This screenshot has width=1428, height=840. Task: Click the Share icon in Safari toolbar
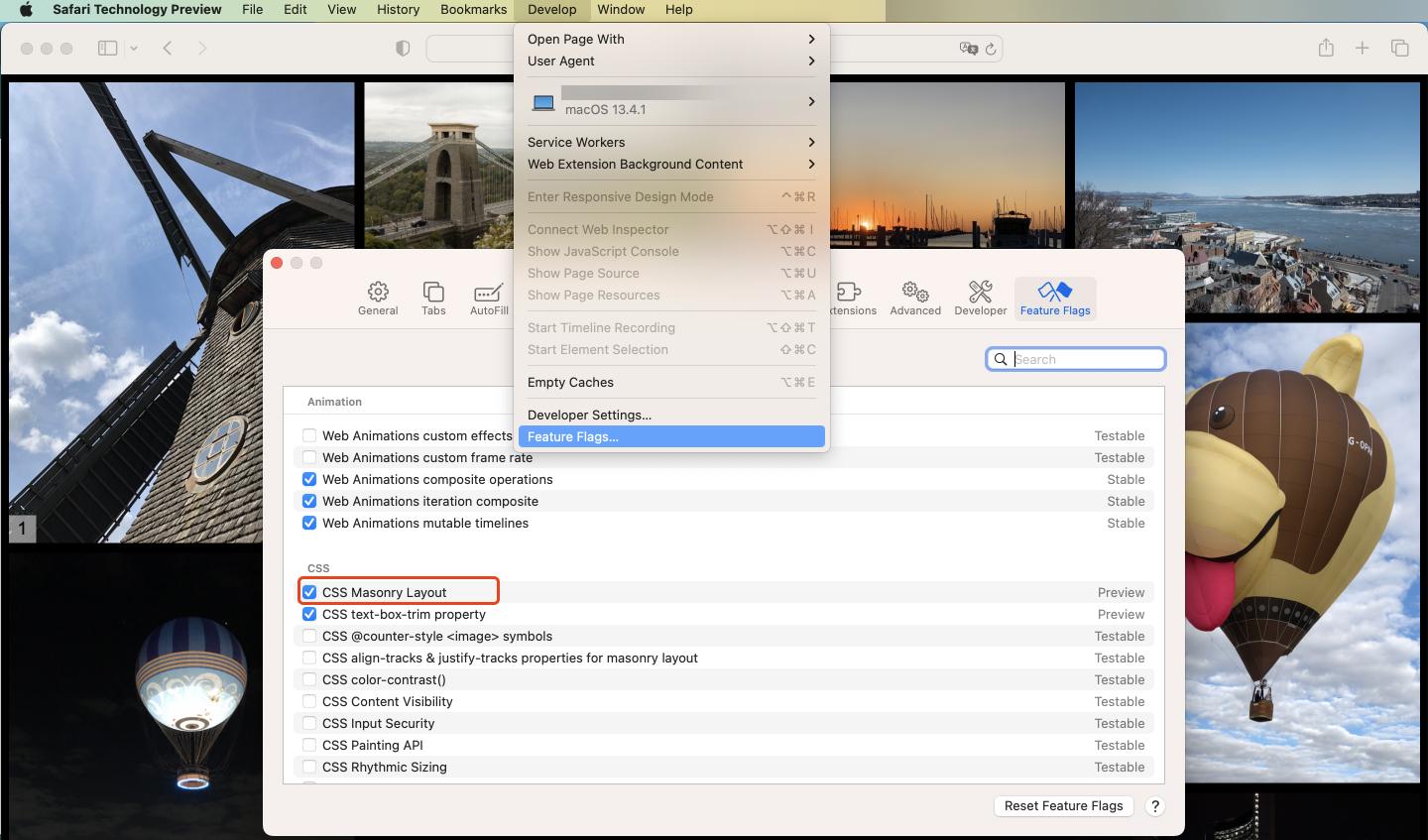coord(1326,48)
